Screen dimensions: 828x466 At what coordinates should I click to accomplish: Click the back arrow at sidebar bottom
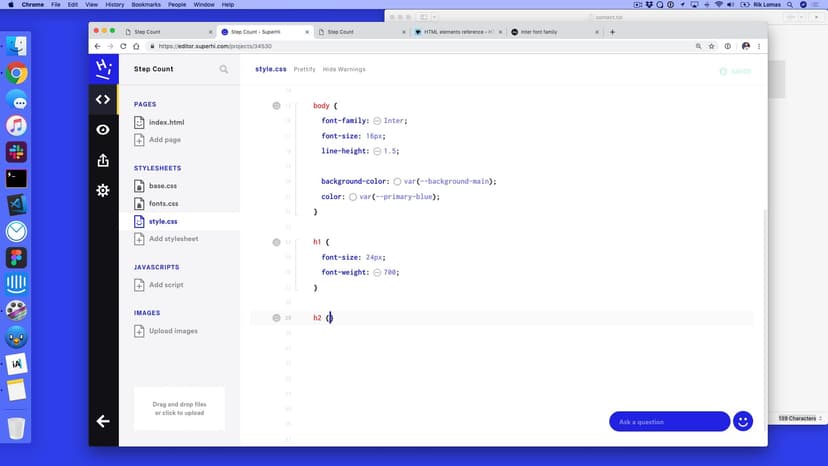click(103, 421)
